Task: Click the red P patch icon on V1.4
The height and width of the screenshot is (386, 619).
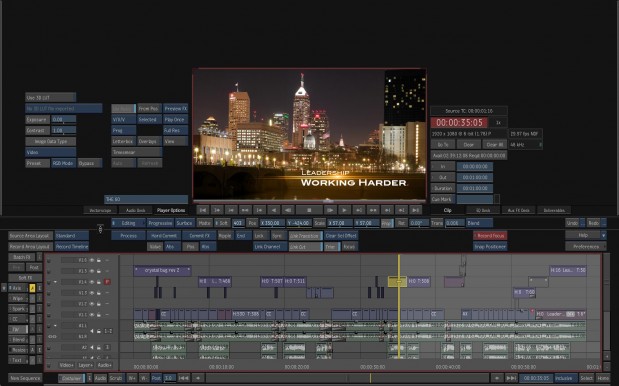Action: 107,282
